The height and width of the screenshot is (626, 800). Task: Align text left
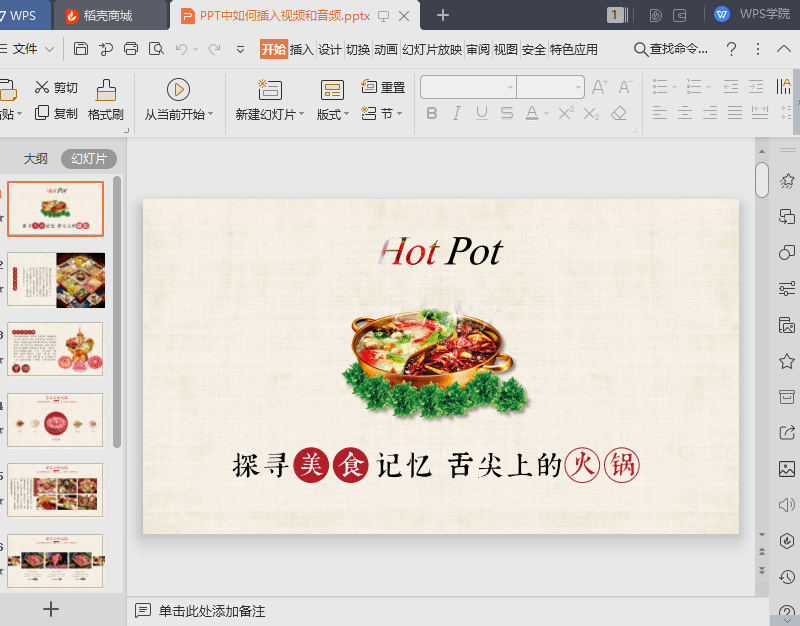pyautogui.click(x=660, y=113)
